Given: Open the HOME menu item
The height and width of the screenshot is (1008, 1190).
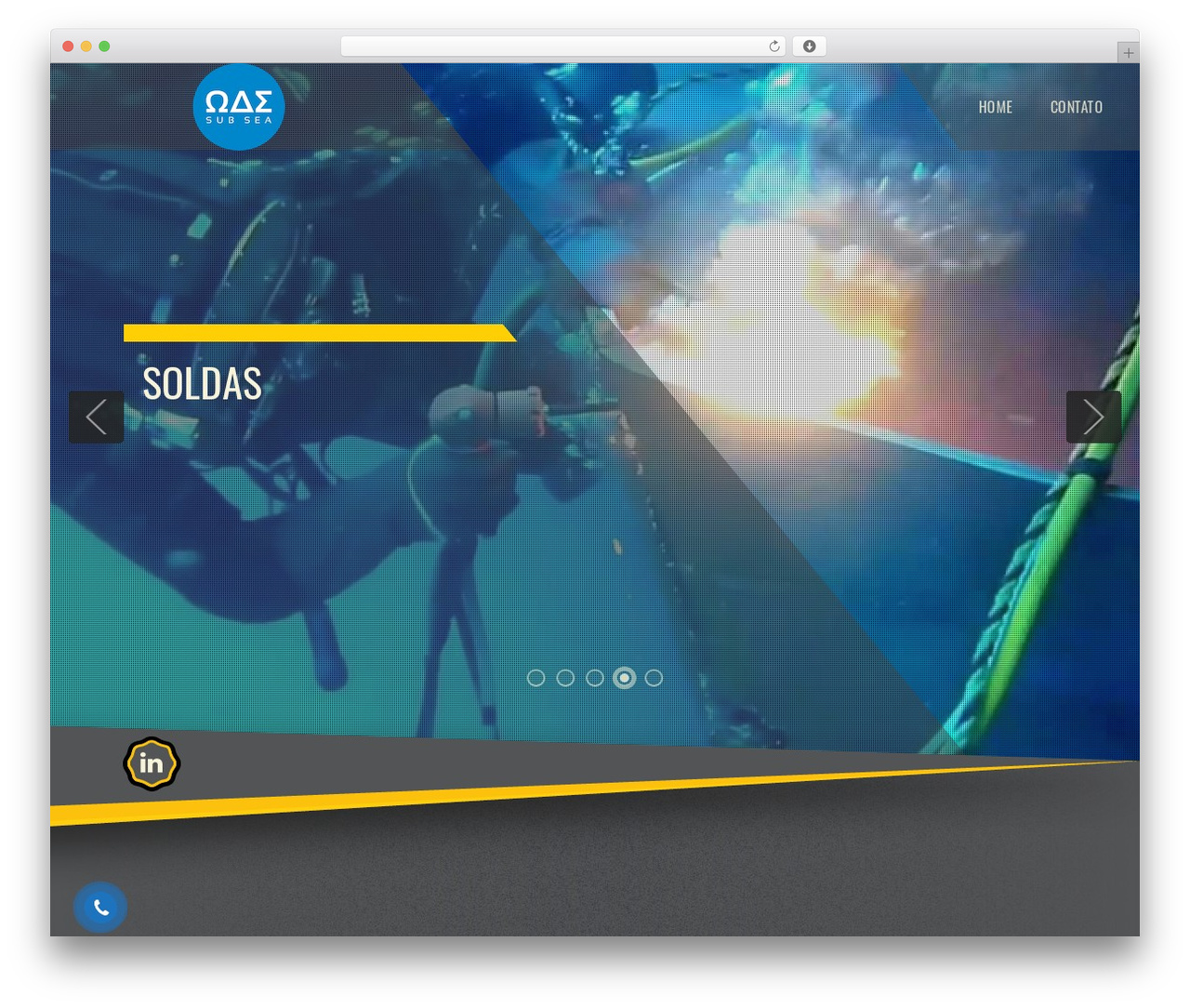Looking at the screenshot, I should click(995, 107).
